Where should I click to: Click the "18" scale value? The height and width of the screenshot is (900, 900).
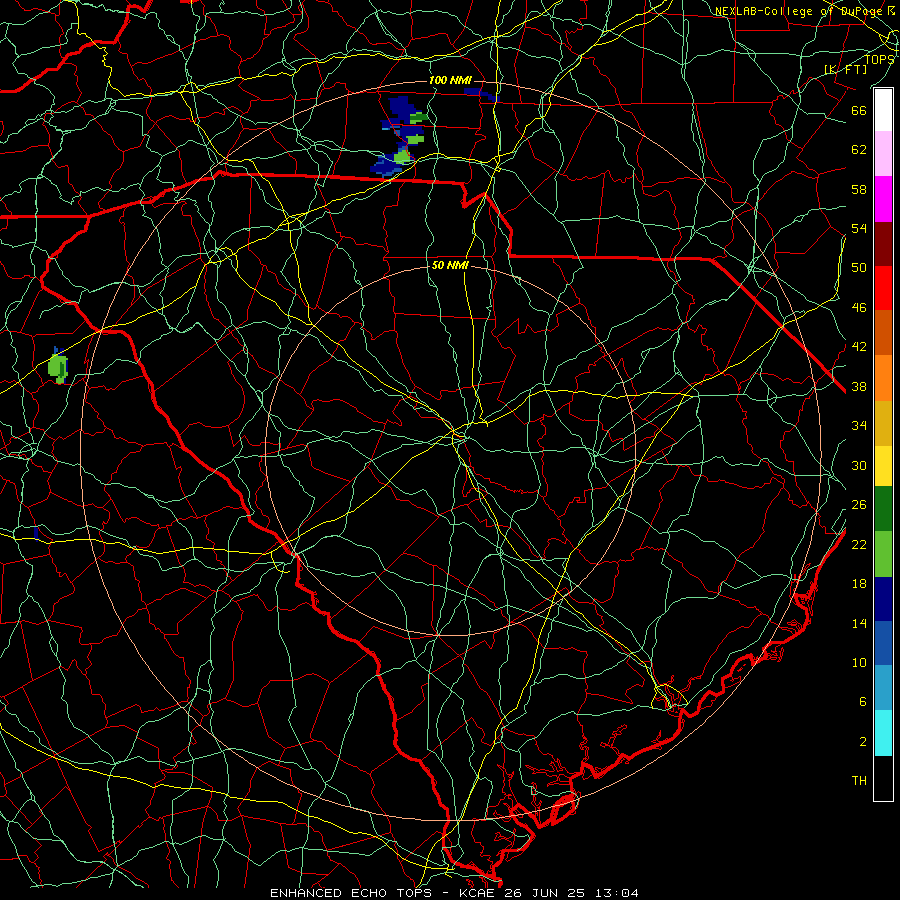pos(859,584)
